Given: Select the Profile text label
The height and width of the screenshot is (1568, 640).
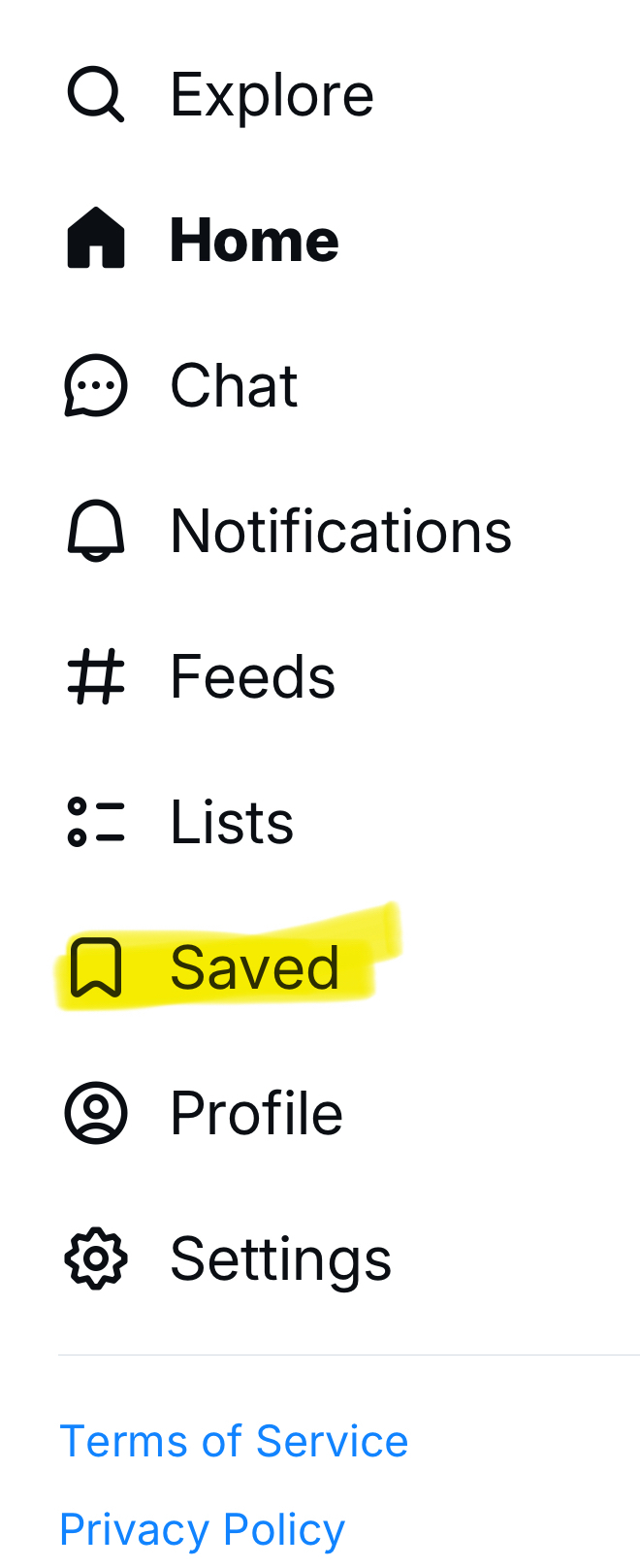Looking at the screenshot, I should 256,1113.
